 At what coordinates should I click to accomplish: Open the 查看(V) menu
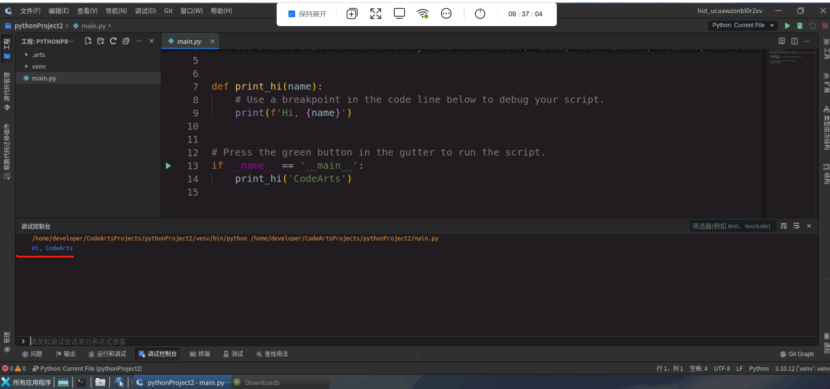[x=87, y=11]
